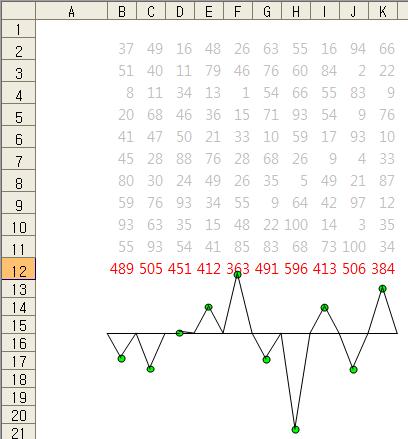Screen dimensions: 408x439
Task: Click cell containing red total 489
Action: coord(122,269)
